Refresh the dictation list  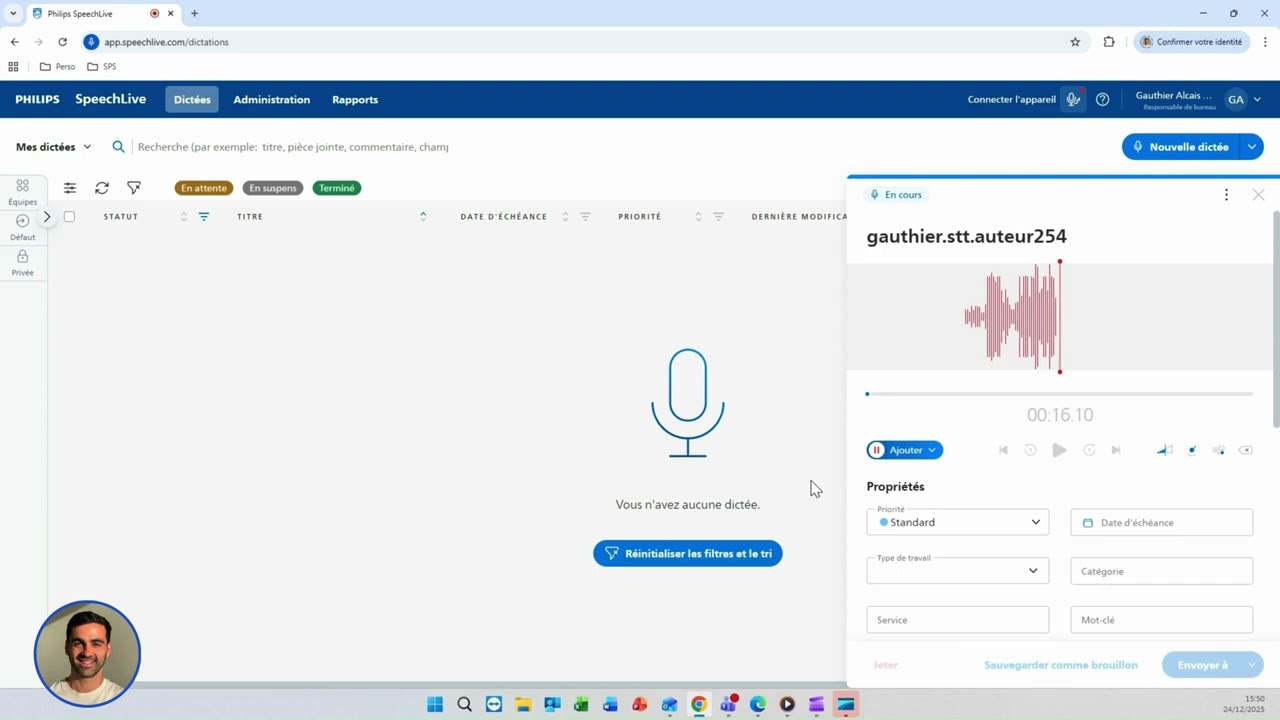click(102, 188)
